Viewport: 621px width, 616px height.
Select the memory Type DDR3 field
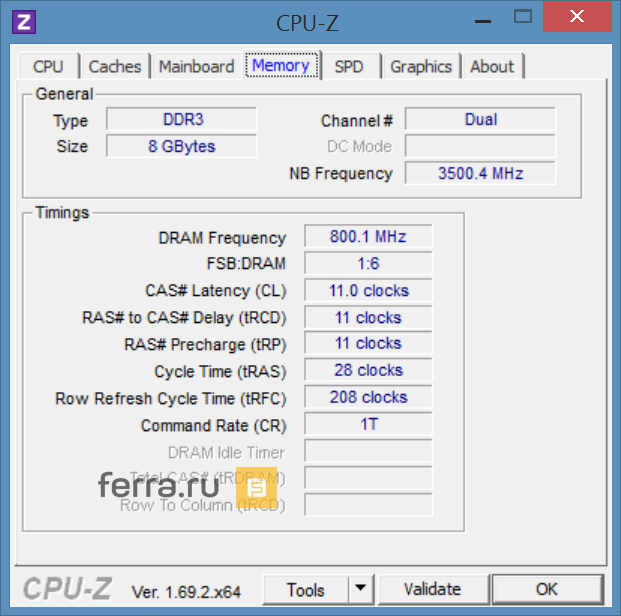[182, 120]
